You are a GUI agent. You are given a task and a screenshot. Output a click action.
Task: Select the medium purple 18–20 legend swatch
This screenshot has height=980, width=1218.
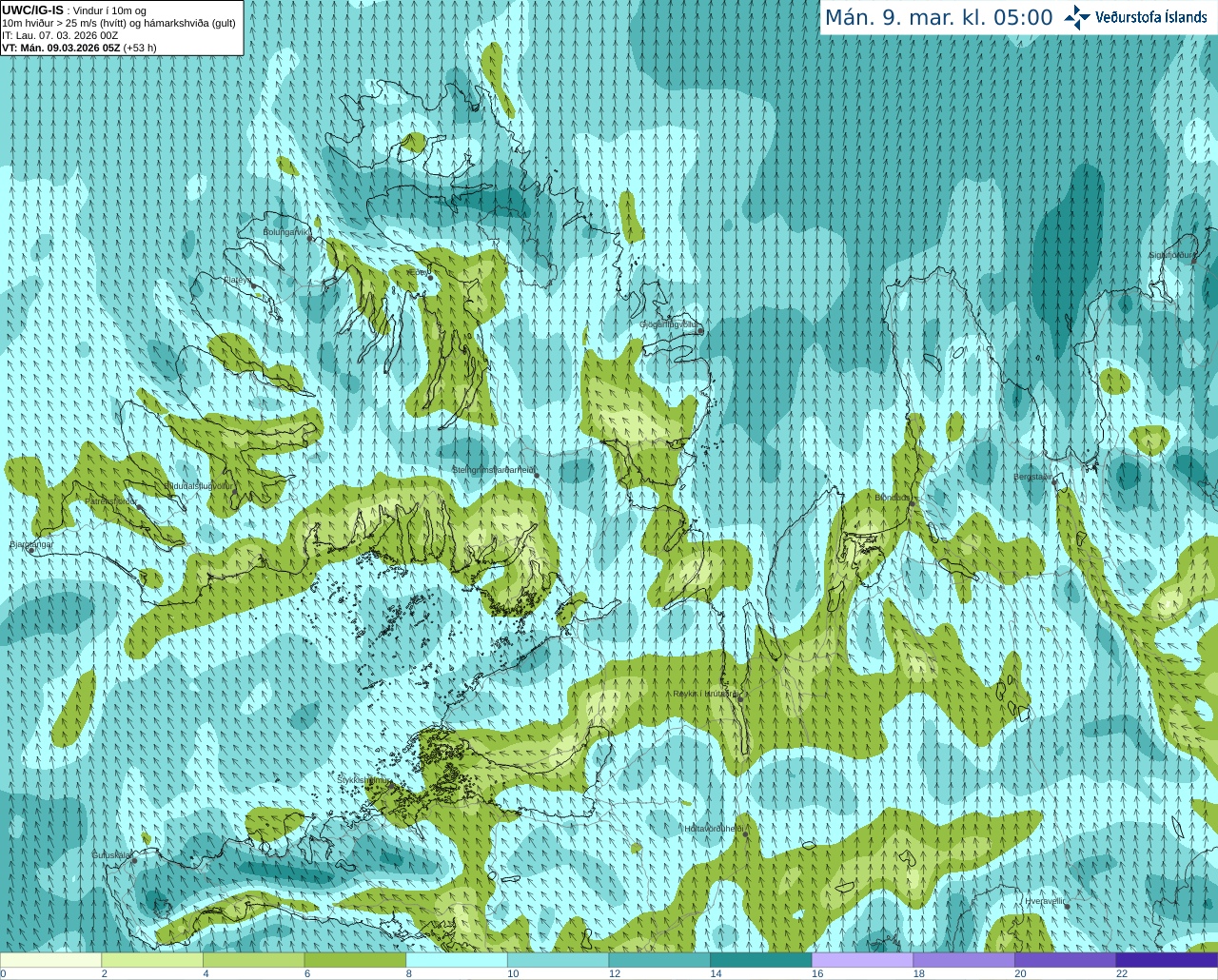coord(964,960)
